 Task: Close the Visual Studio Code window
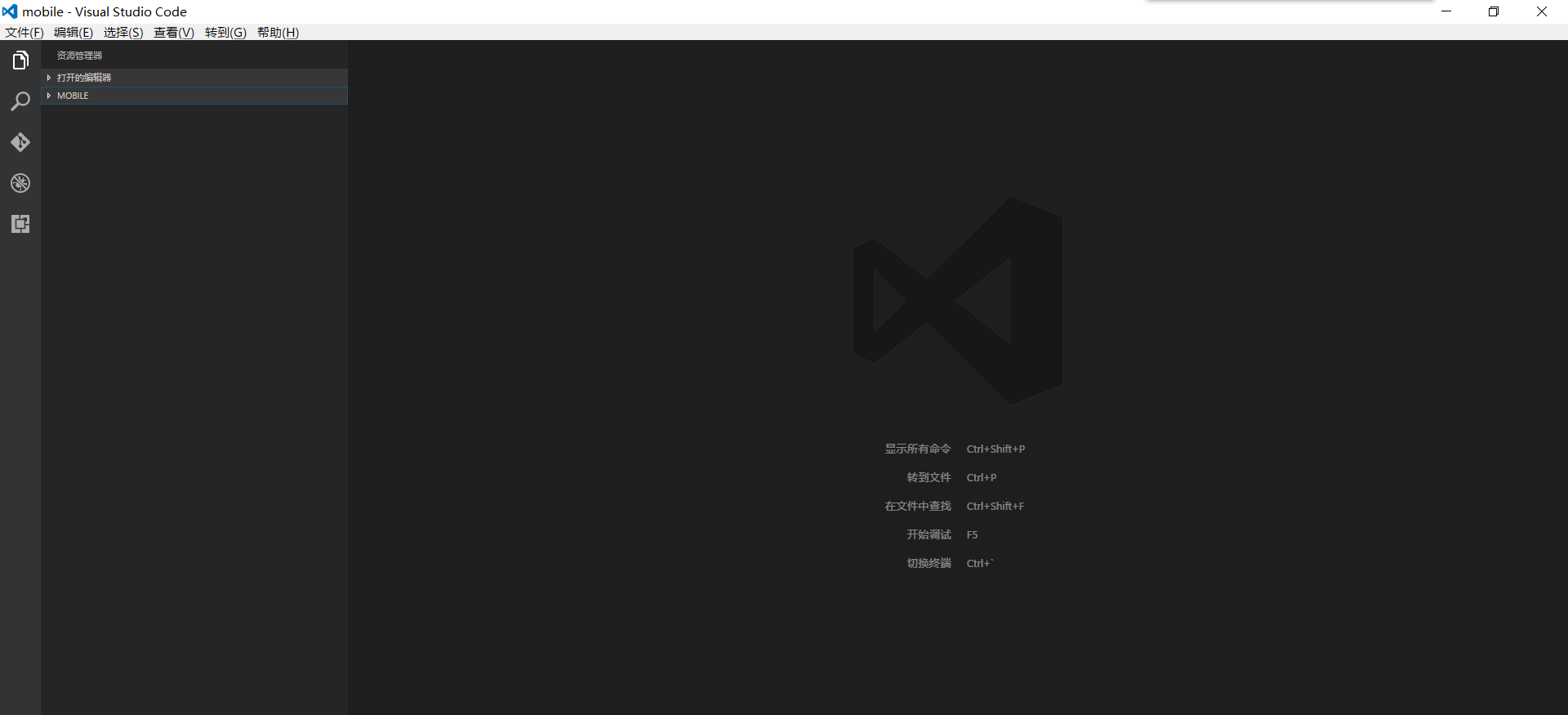coord(1542,11)
